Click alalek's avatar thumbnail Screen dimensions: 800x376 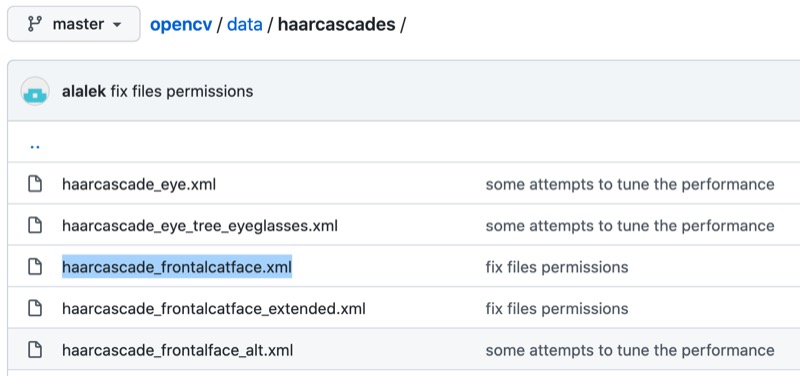(35, 91)
